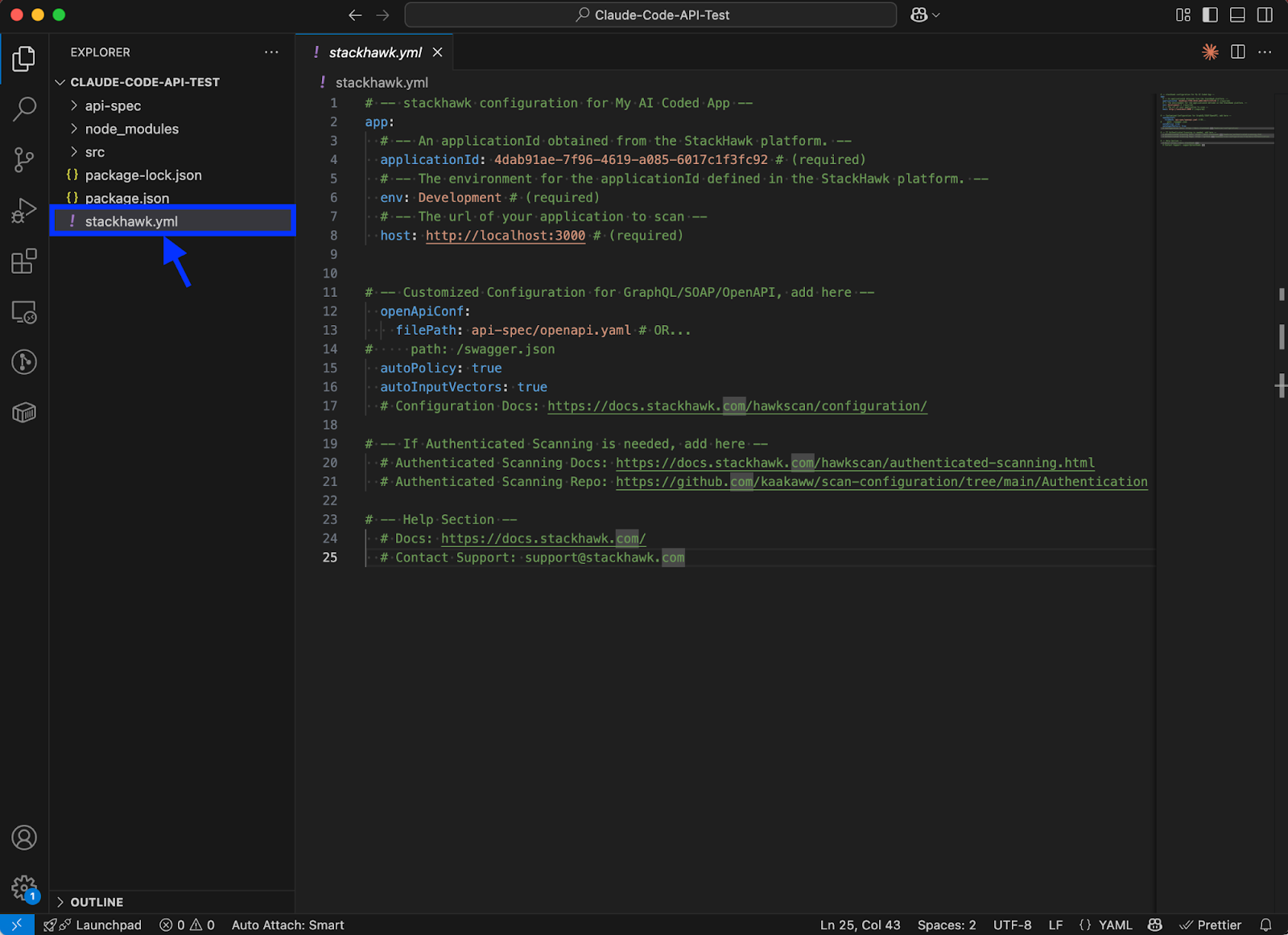Screen dimensions: 1288x935
Task: Change indentation via Spaces: 2
Action: pyautogui.click(x=947, y=925)
